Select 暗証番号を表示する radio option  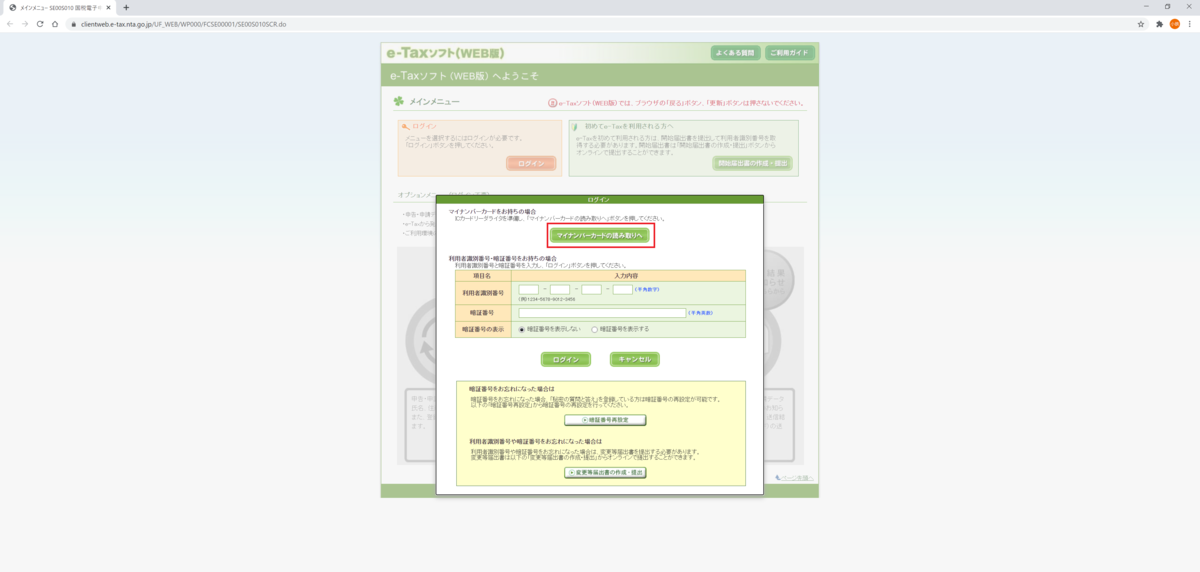pos(595,329)
